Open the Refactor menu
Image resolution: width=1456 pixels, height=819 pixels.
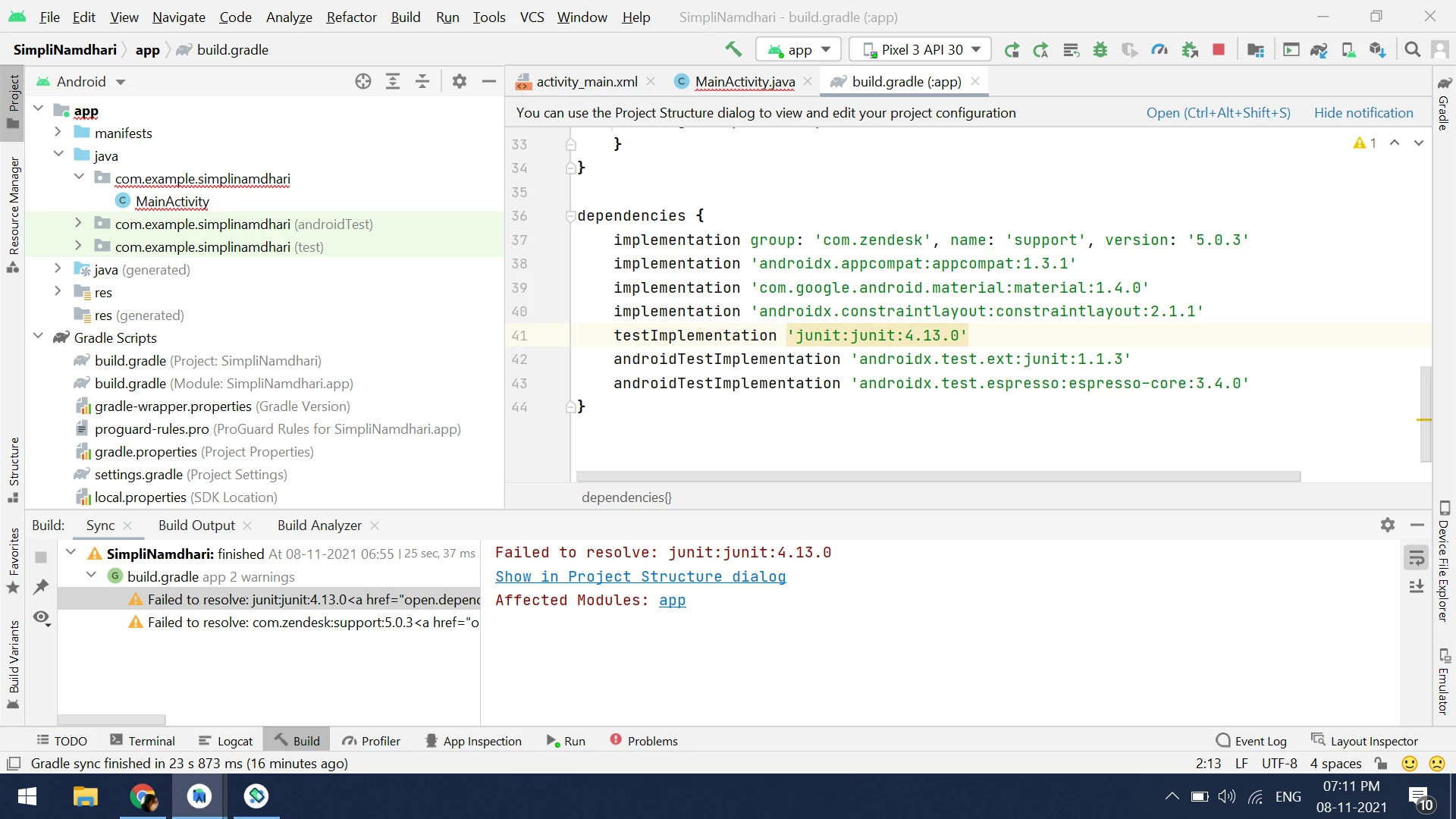point(351,17)
